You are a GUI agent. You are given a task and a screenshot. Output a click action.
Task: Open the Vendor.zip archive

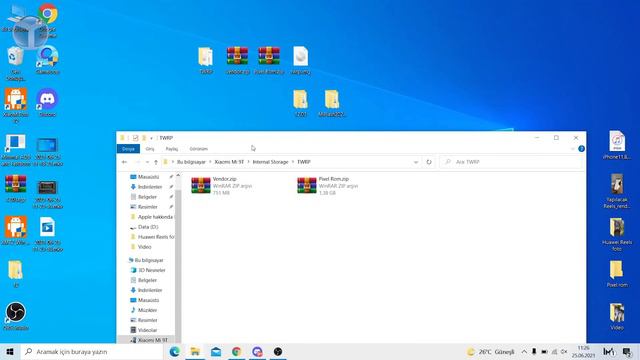pyautogui.click(x=222, y=186)
